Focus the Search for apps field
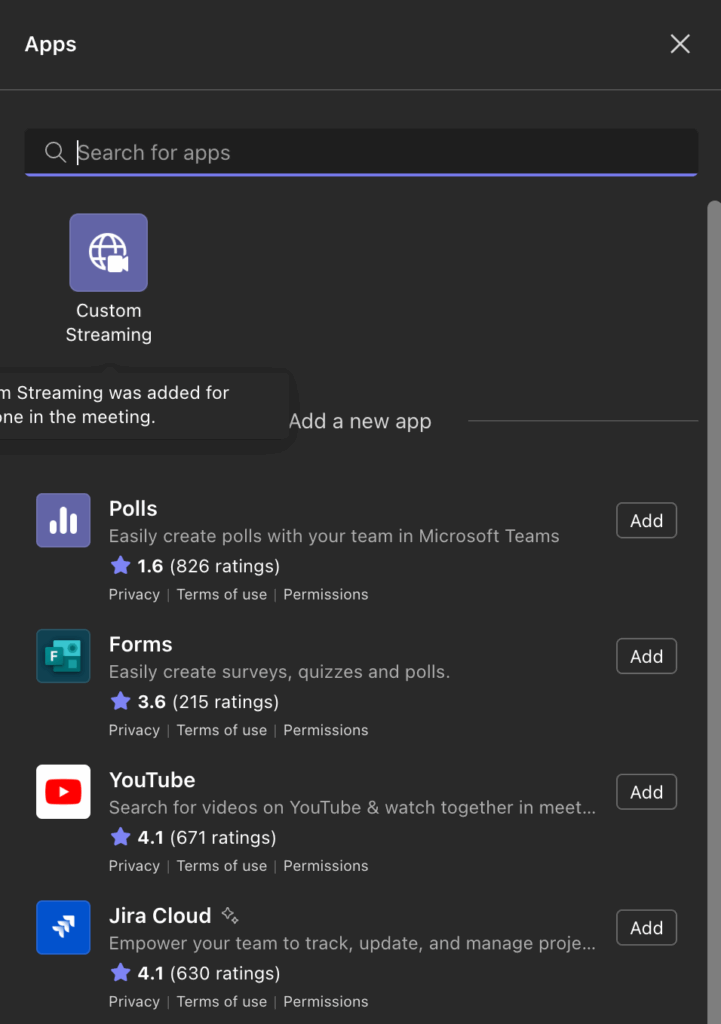This screenshot has height=1024, width=721. pos(361,152)
